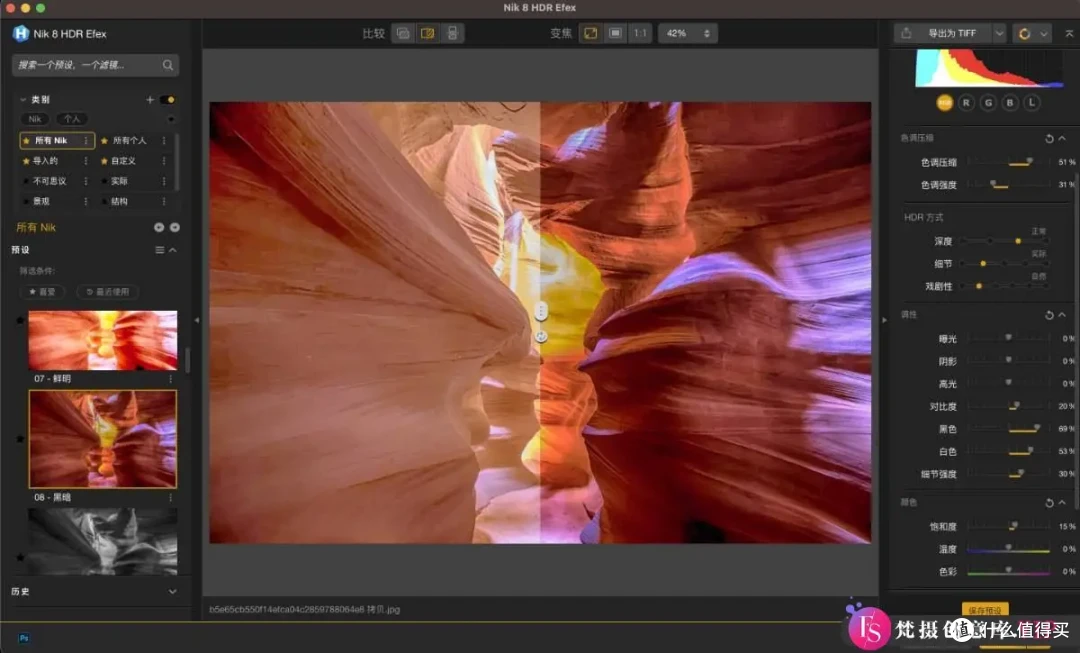This screenshot has width=1080, height=653.
Task: Favorite the 07 - 鲜明 preset star
Action: pos(20,320)
